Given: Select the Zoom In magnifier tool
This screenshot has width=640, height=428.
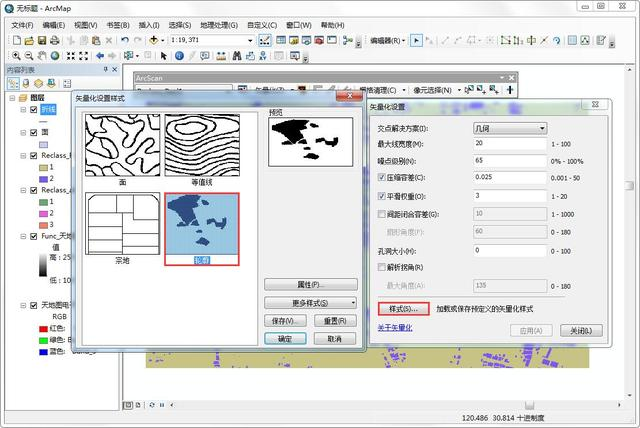Looking at the screenshot, I should pyautogui.click(x=16, y=56).
